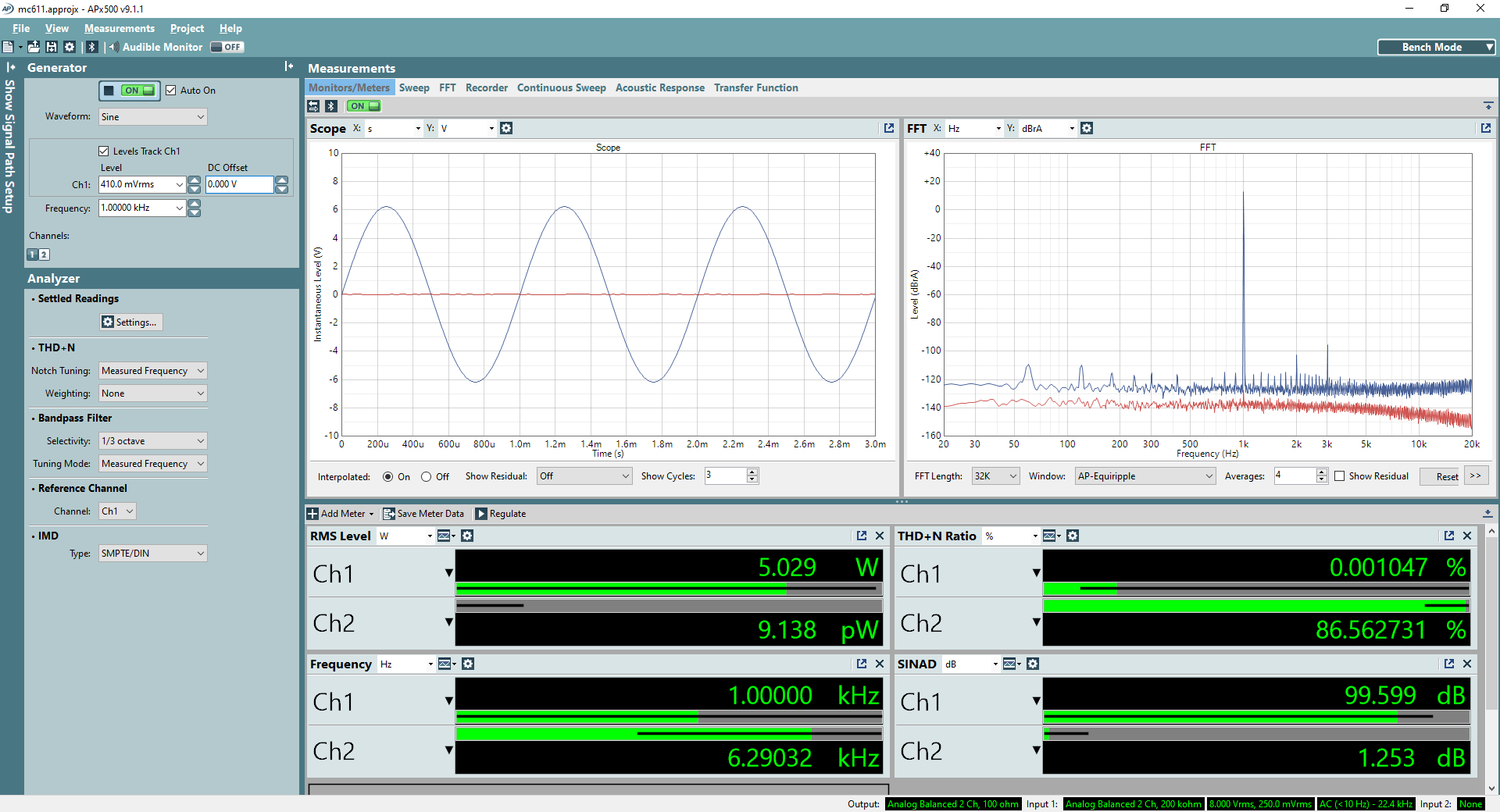Pop out the RMS Level meter
This screenshot has height=812, width=1500.
coord(862,536)
